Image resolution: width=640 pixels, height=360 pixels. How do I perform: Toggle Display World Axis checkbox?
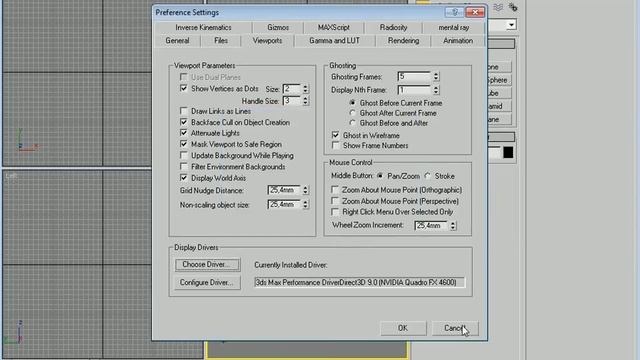[x=184, y=178]
